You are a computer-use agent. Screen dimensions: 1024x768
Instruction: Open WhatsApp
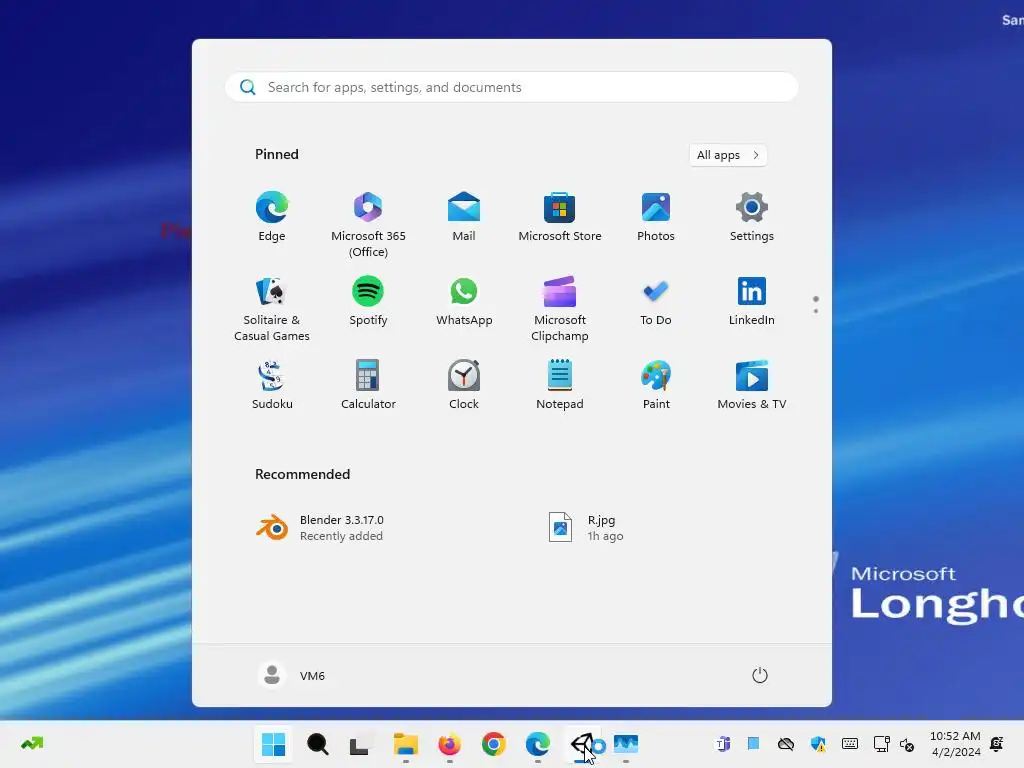464,302
